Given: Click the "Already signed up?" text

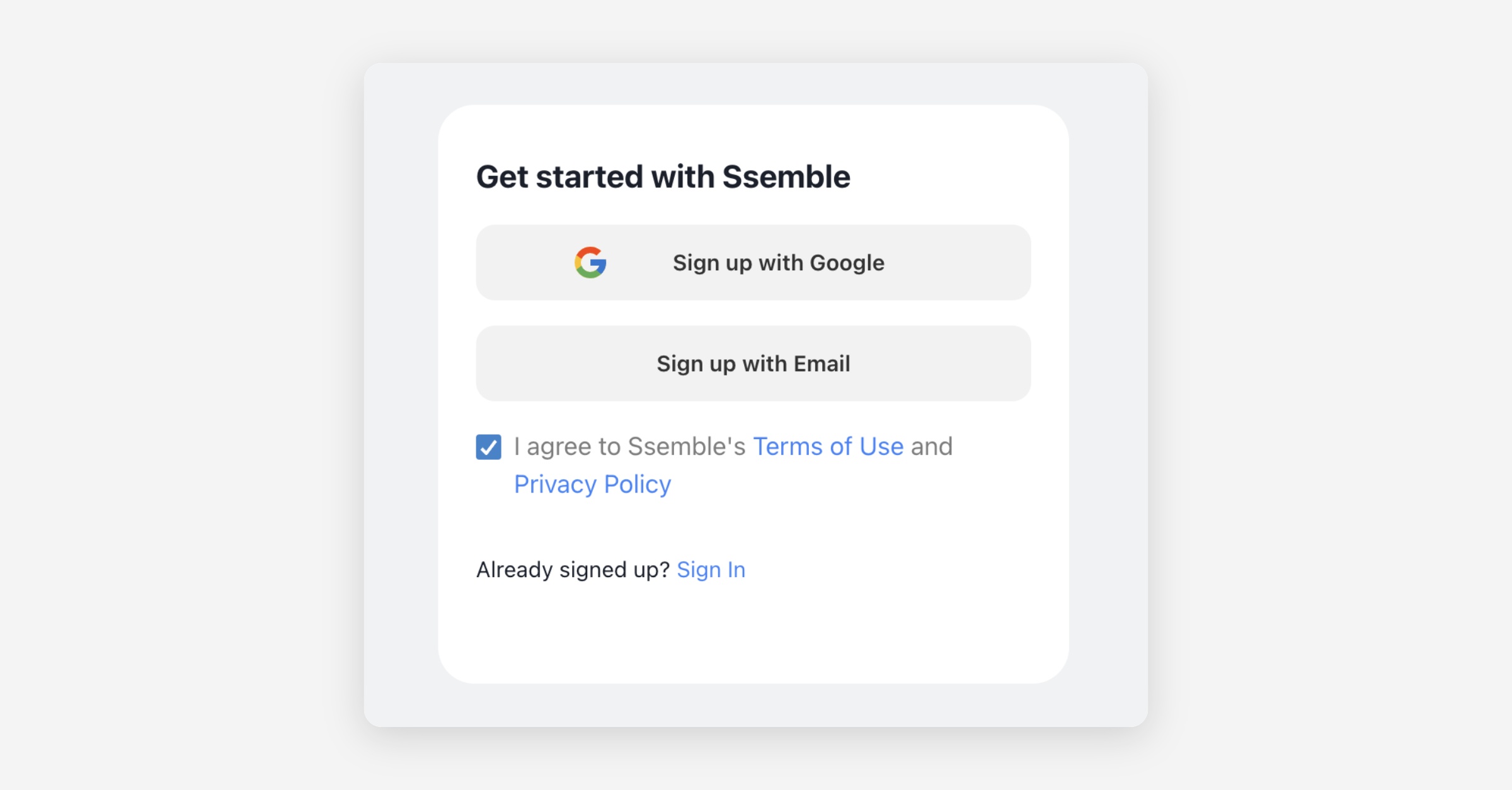Looking at the screenshot, I should pos(573,570).
